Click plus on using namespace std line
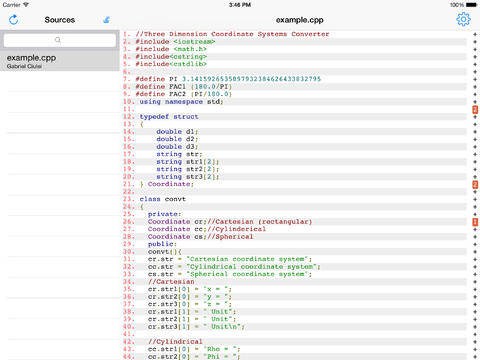 [x=475, y=102]
